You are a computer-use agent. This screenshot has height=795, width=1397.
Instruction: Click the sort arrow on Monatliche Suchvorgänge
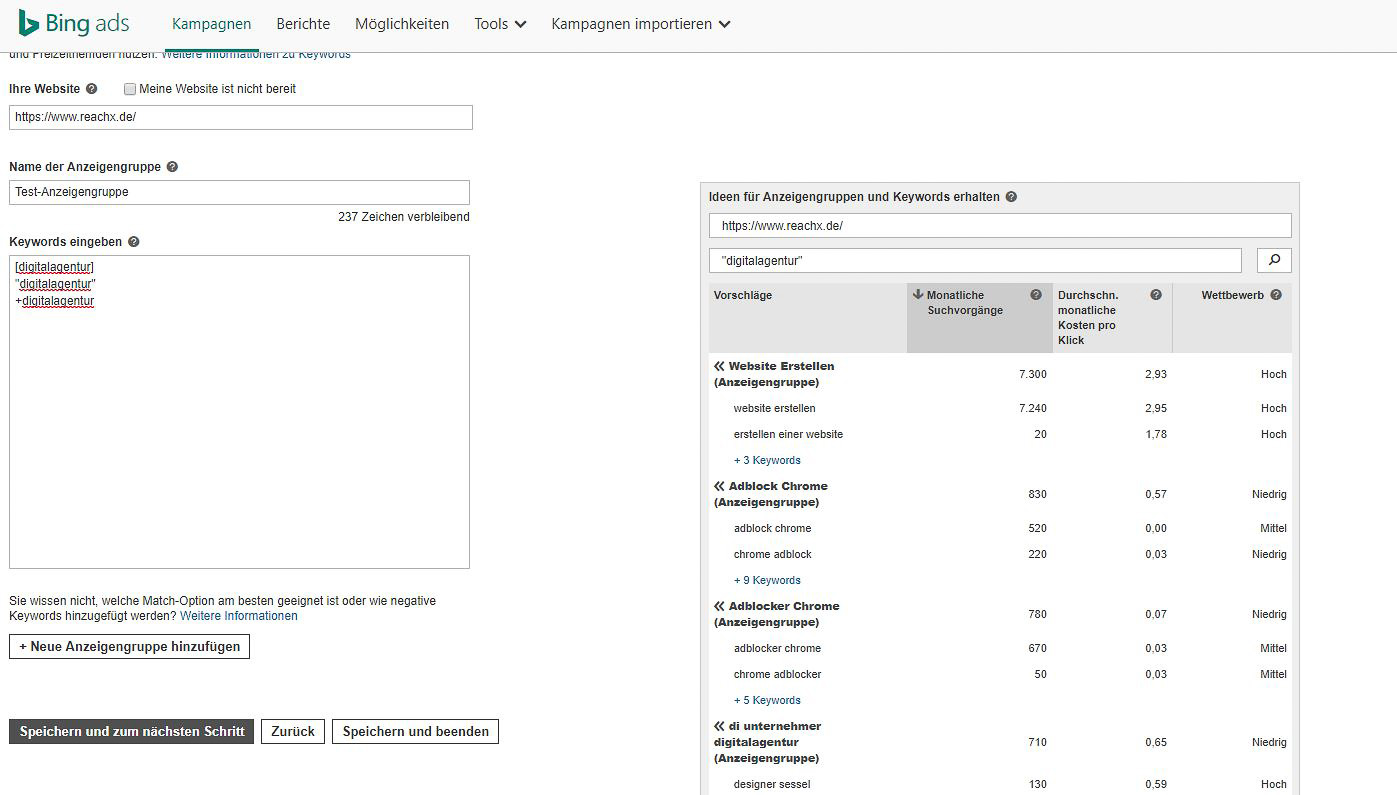(x=918, y=294)
